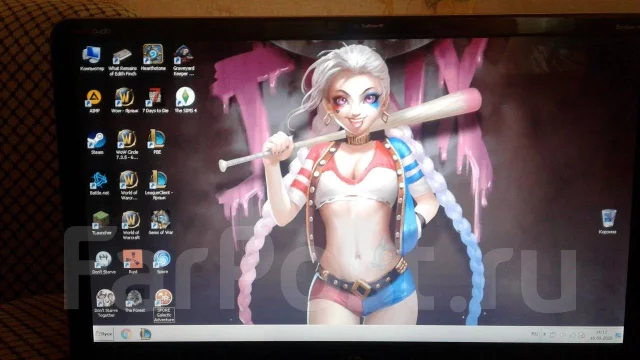Switch the RU input language indicator
This screenshot has height=360, width=640.
point(534,334)
